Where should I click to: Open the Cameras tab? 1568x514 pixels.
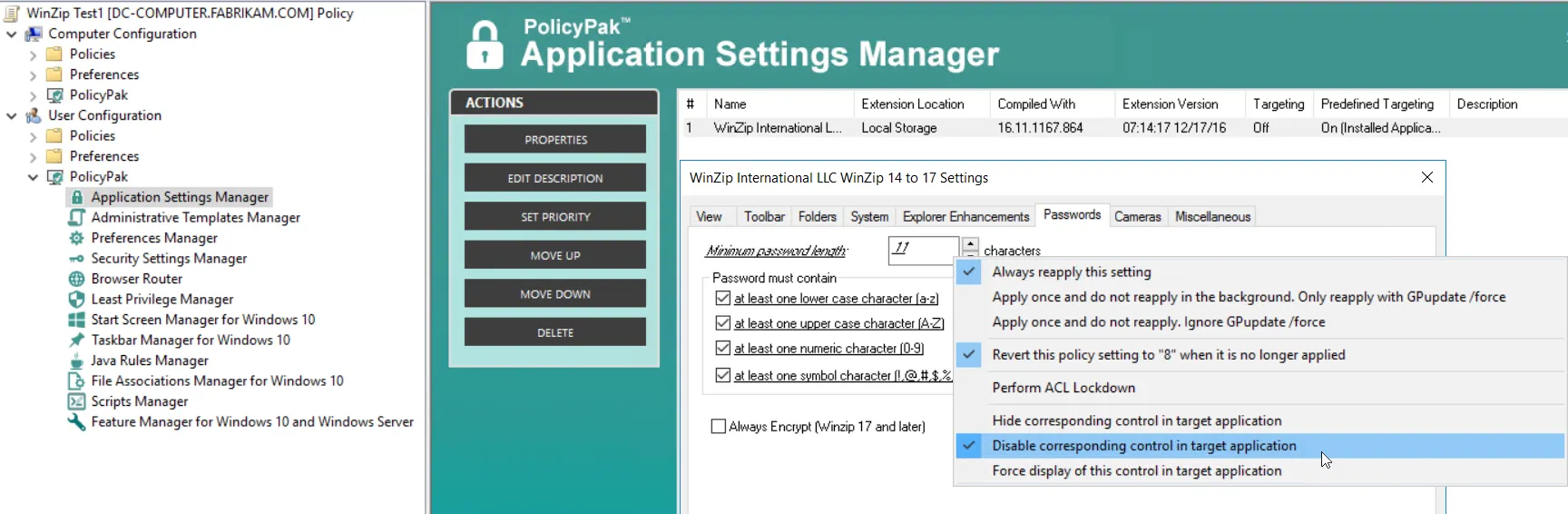point(1138,216)
